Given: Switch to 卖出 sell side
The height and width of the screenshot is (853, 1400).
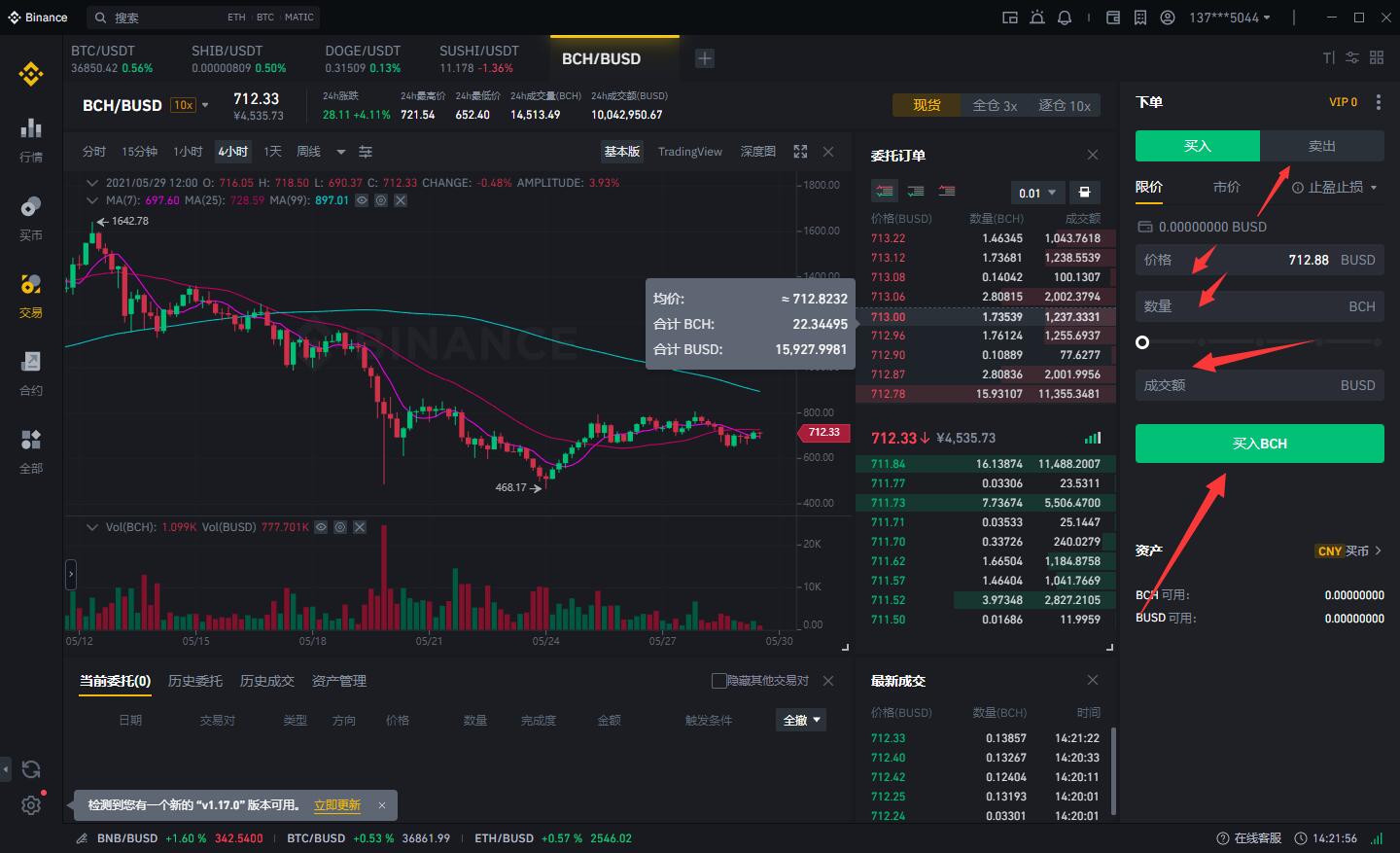Looking at the screenshot, I should [x=1322, y=146].
